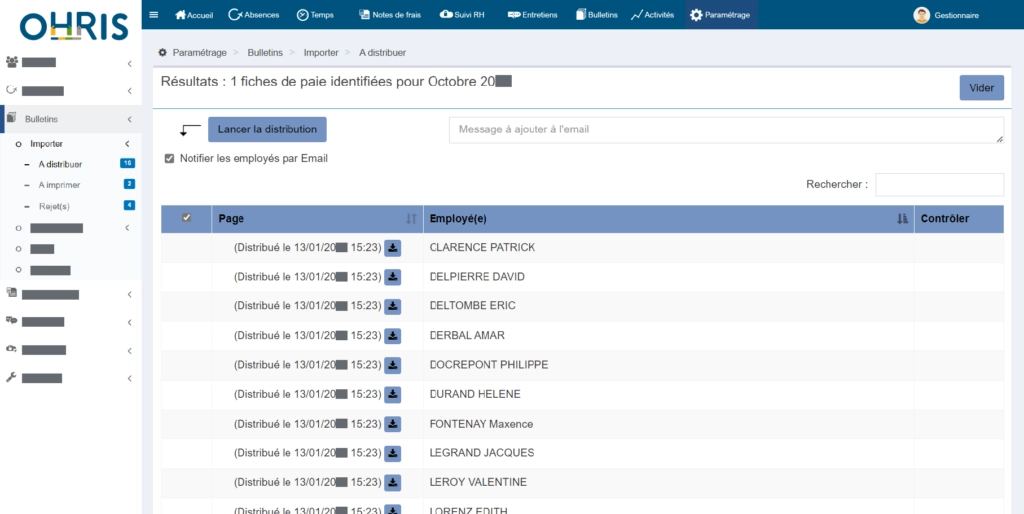The image size is (1024, 514).
Task: Download LEROY VALENTINE's payslip
Action: [393, 483]
